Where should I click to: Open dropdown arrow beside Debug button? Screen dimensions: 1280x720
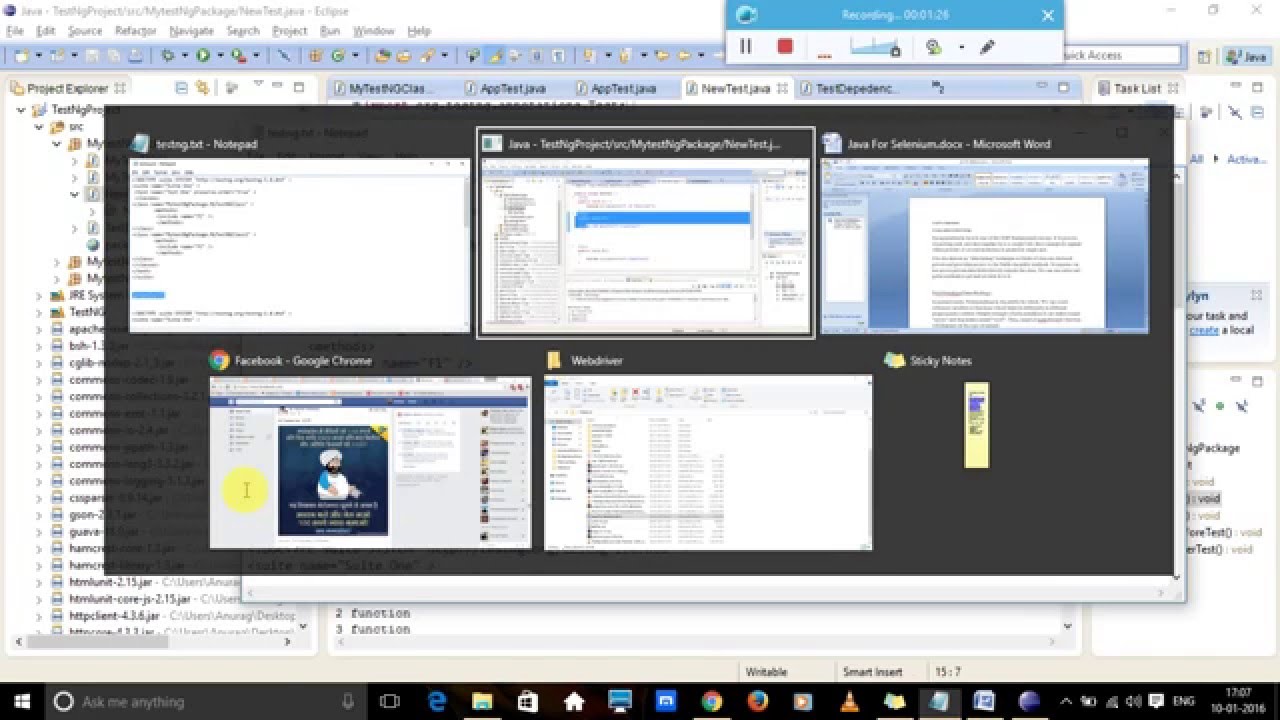[183, 56]
